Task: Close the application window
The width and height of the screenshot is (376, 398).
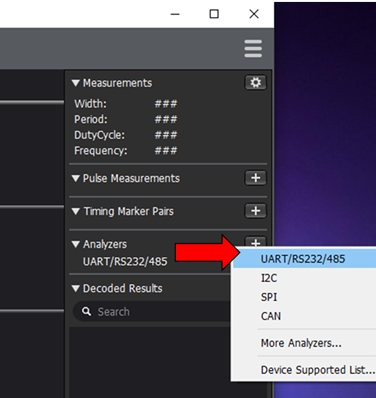Action: pyautogui.click(x=254, y=14)
